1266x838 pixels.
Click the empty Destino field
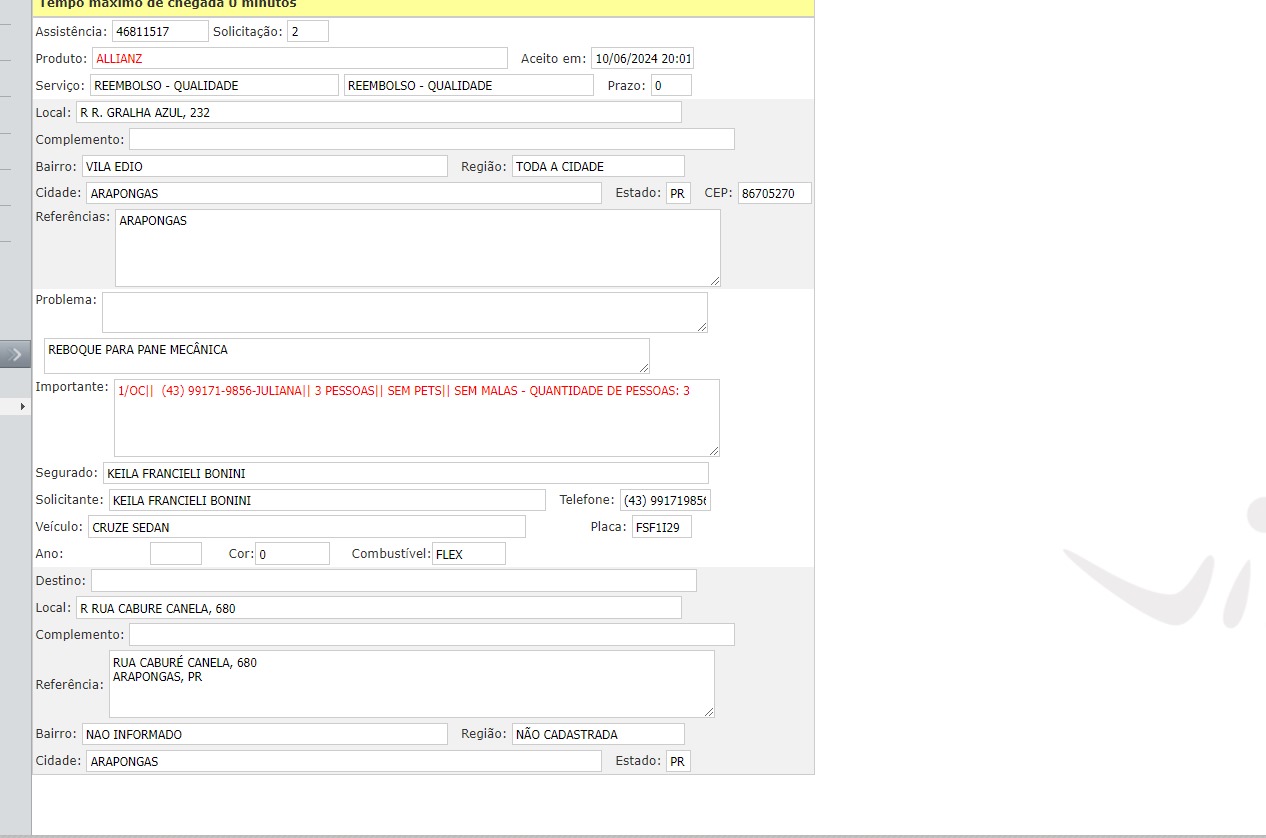[394, 581]
